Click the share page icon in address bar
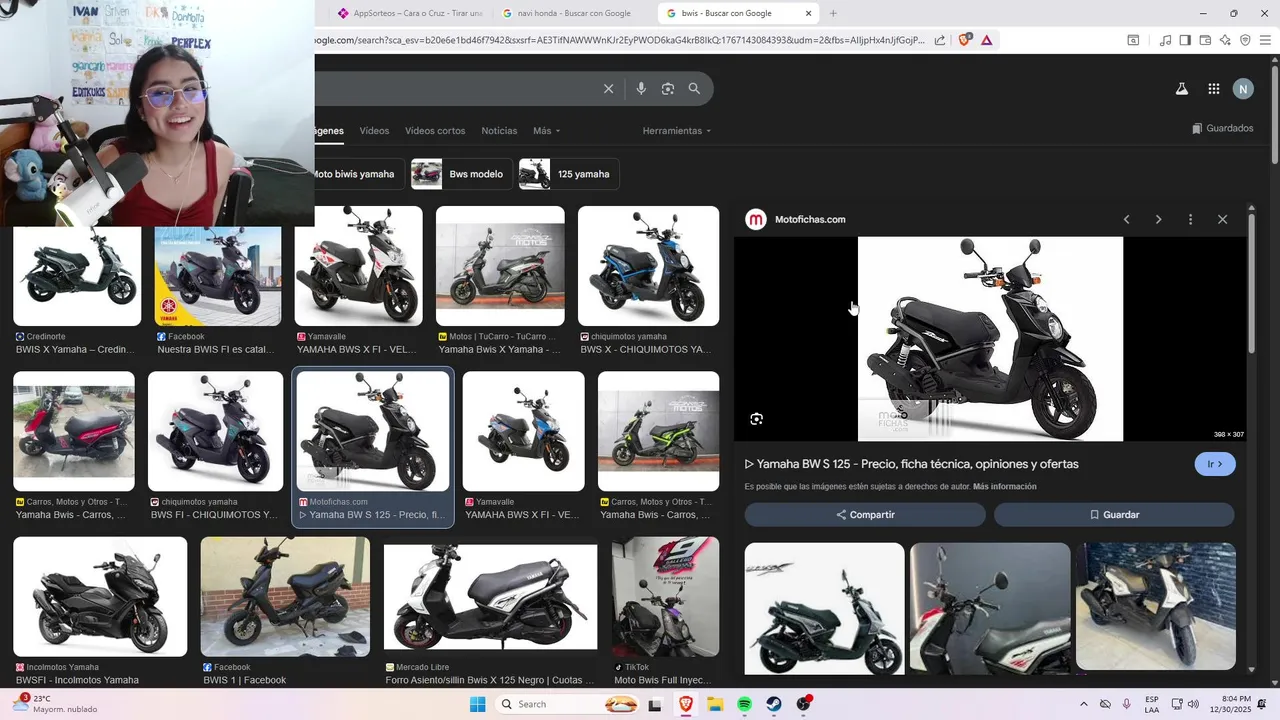Image resolution: width=1280 pixels, height=720 pixels. [940, 40]
